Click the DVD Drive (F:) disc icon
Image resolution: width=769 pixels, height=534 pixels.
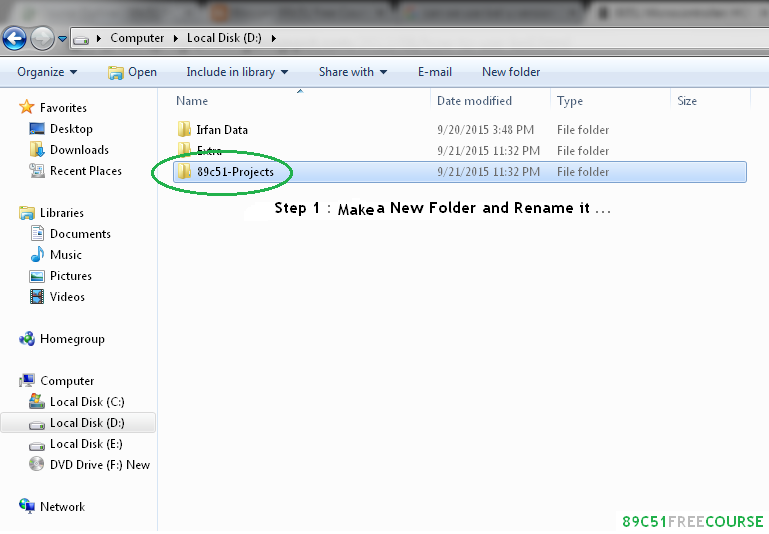[x=37, y=464]
